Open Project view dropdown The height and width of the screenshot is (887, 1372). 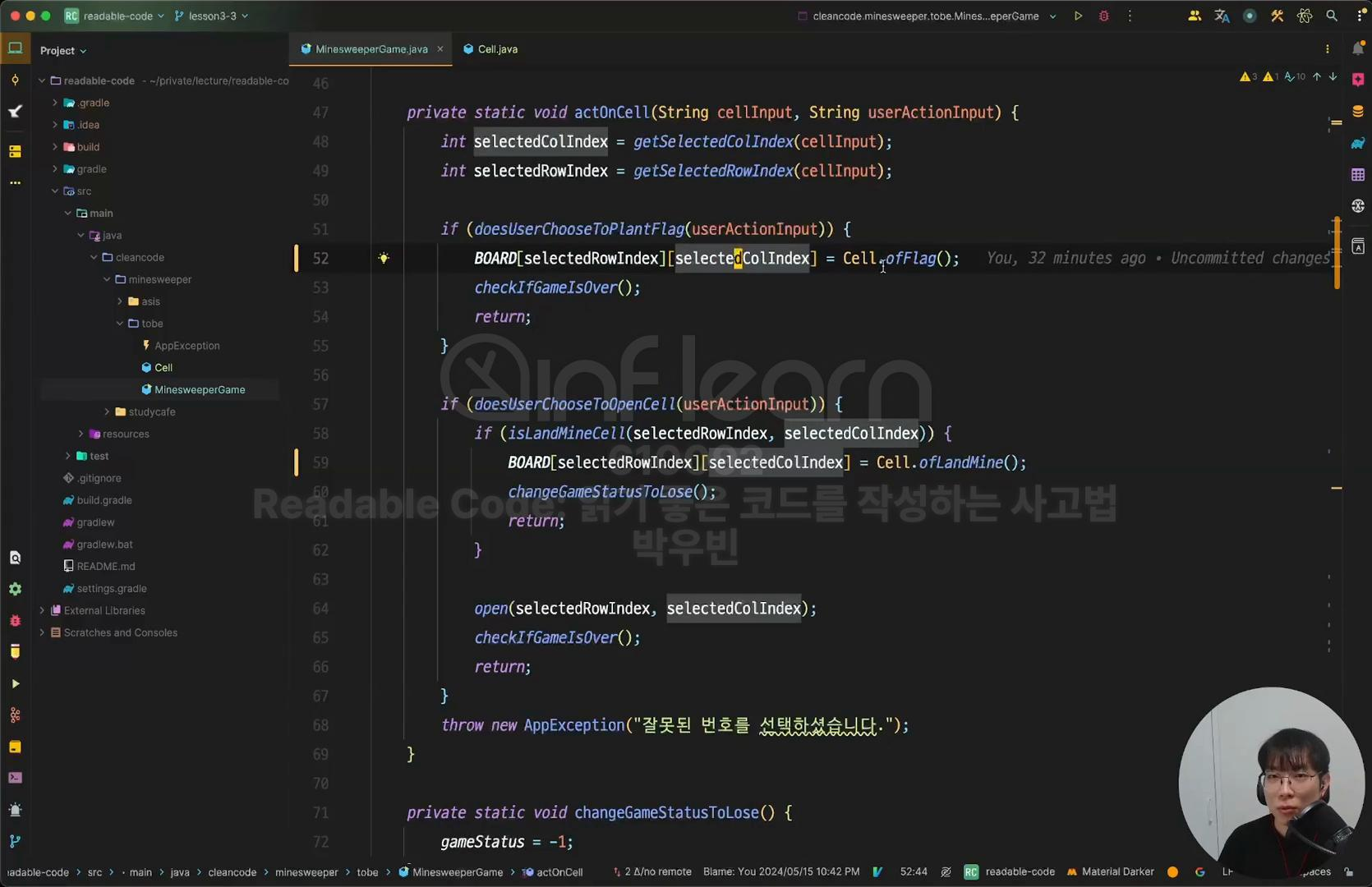click(x=63, y=50)
